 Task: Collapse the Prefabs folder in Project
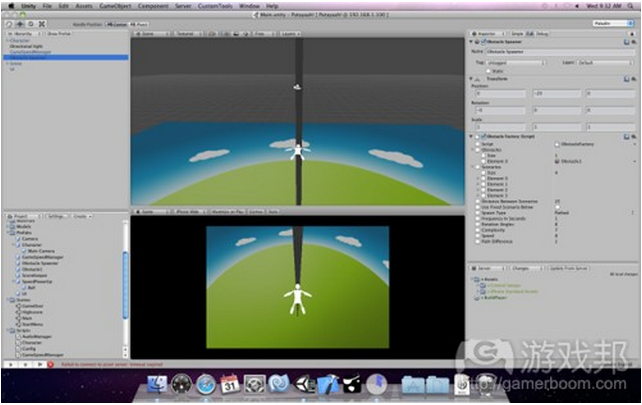[8, 233]
